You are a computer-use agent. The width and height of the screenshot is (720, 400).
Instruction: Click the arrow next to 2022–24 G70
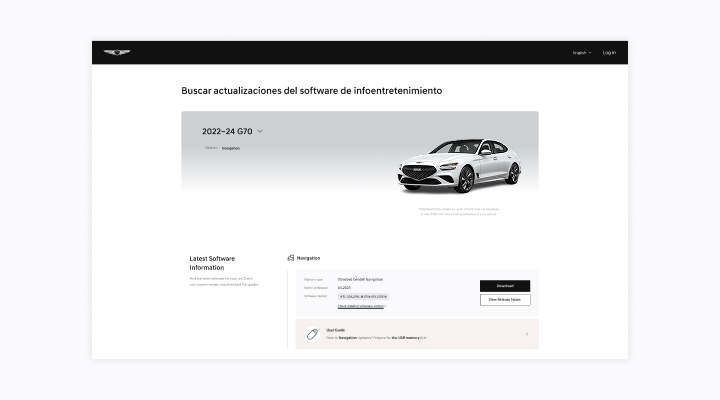260,131
